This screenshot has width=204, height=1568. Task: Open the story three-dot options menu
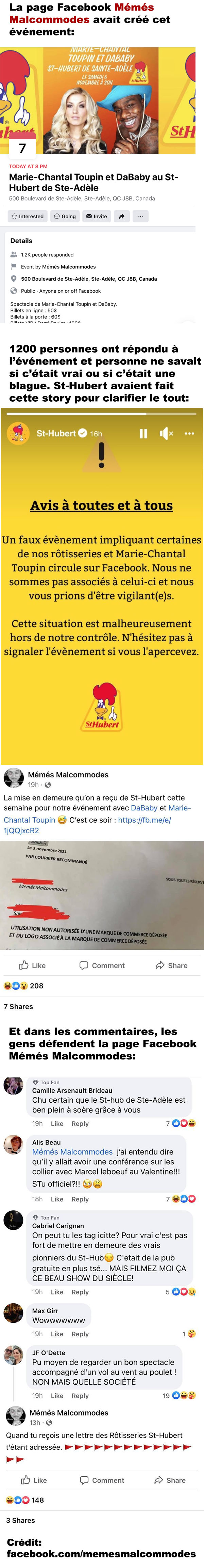click(189, 433)
